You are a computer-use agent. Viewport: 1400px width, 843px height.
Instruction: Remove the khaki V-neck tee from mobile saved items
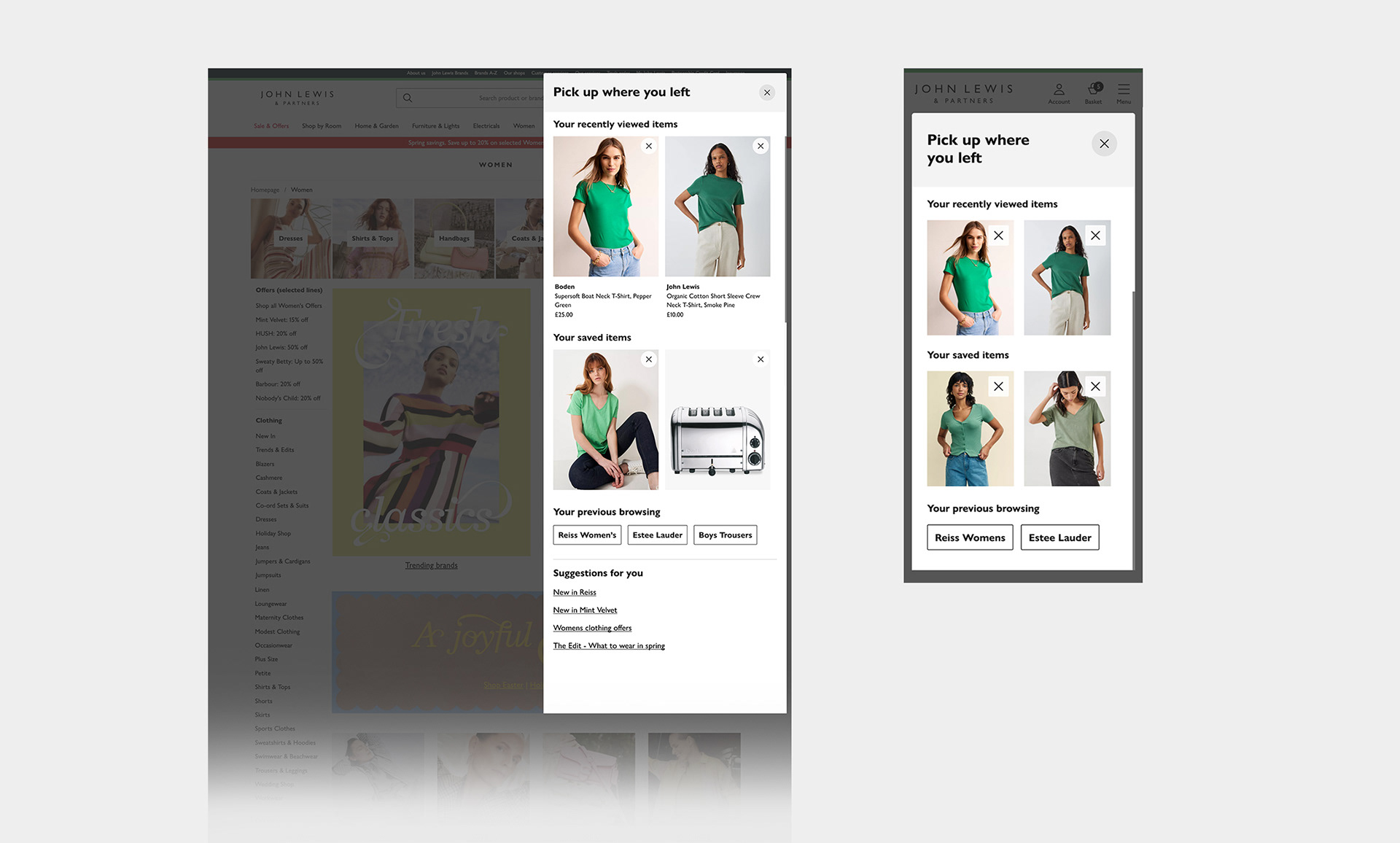[x=1095, y=386]
